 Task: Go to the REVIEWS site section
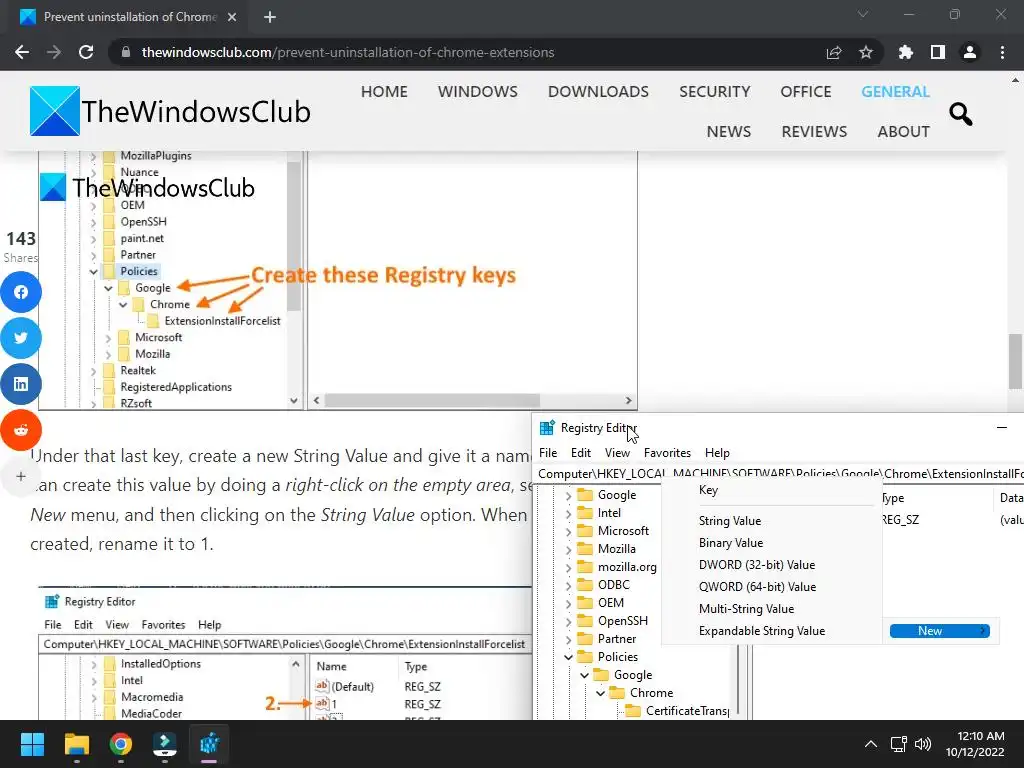(814, 131)
